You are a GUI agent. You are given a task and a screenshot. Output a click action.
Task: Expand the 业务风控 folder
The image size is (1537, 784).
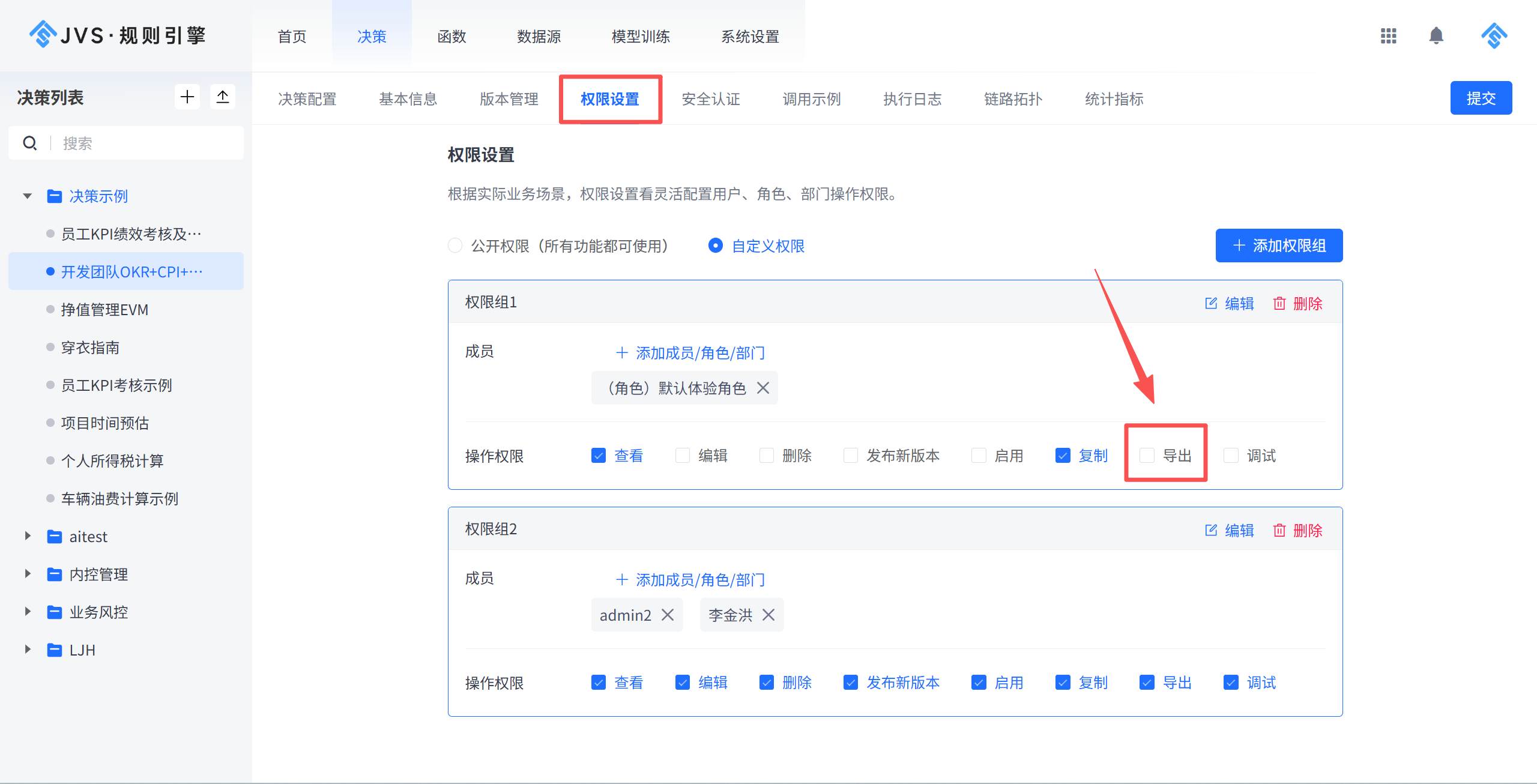27,612
